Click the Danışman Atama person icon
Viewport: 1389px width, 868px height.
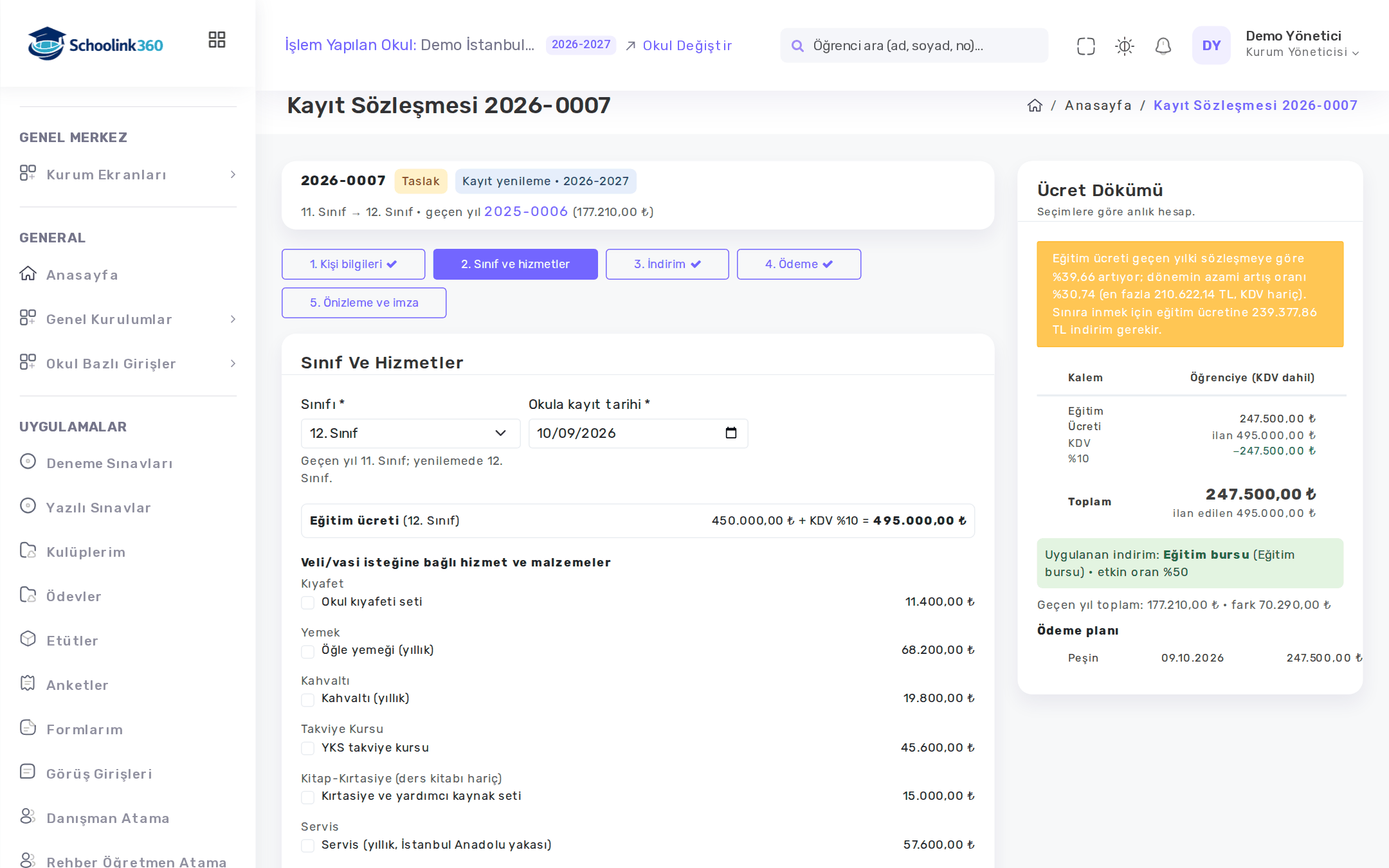click(x=28, y=816)
